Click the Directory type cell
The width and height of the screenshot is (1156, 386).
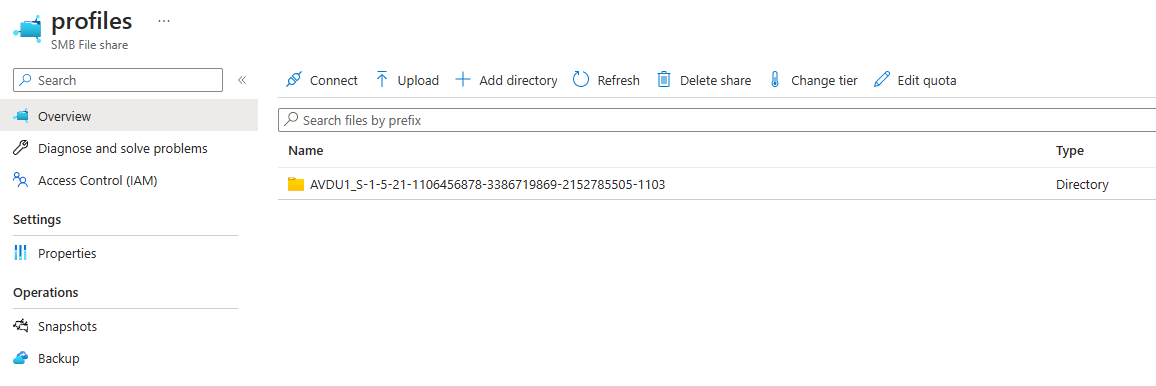click(x=1082, y=185)
